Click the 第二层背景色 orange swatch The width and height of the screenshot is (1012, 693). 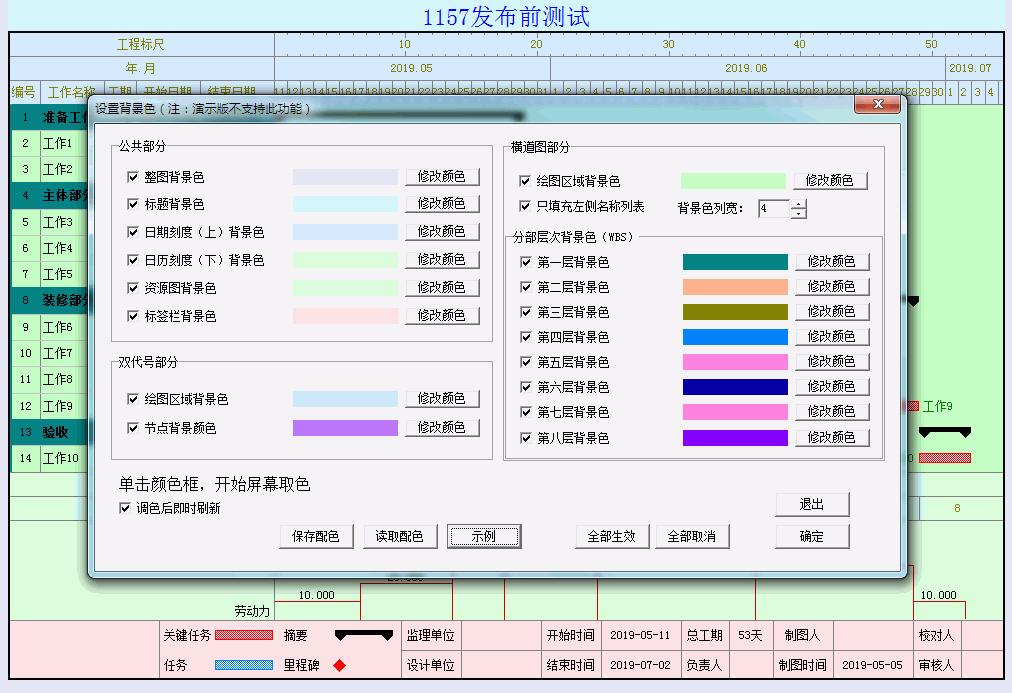(x=735, y=286)
